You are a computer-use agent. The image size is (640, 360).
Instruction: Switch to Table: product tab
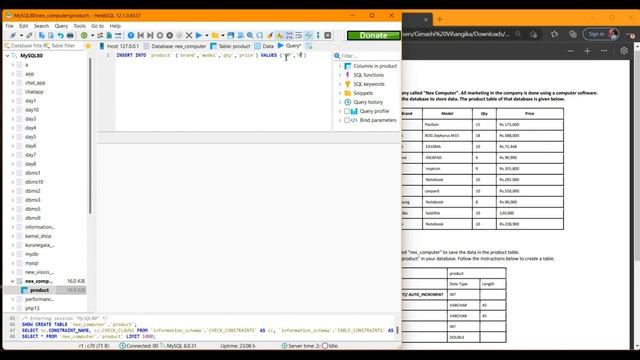[230, 46]
